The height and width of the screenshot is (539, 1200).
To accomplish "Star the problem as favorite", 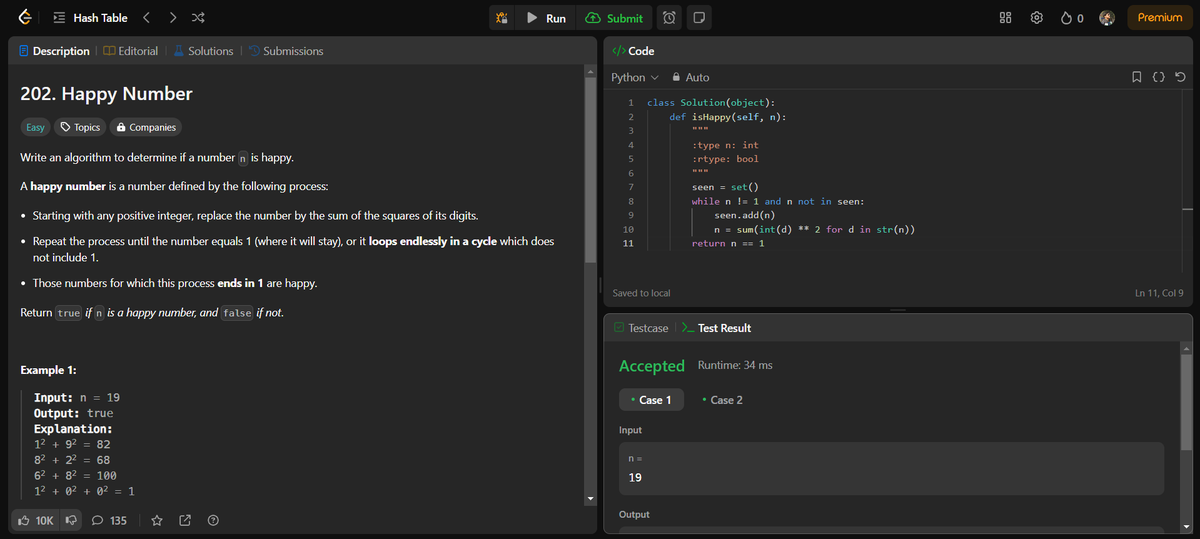I will point(158,520).
